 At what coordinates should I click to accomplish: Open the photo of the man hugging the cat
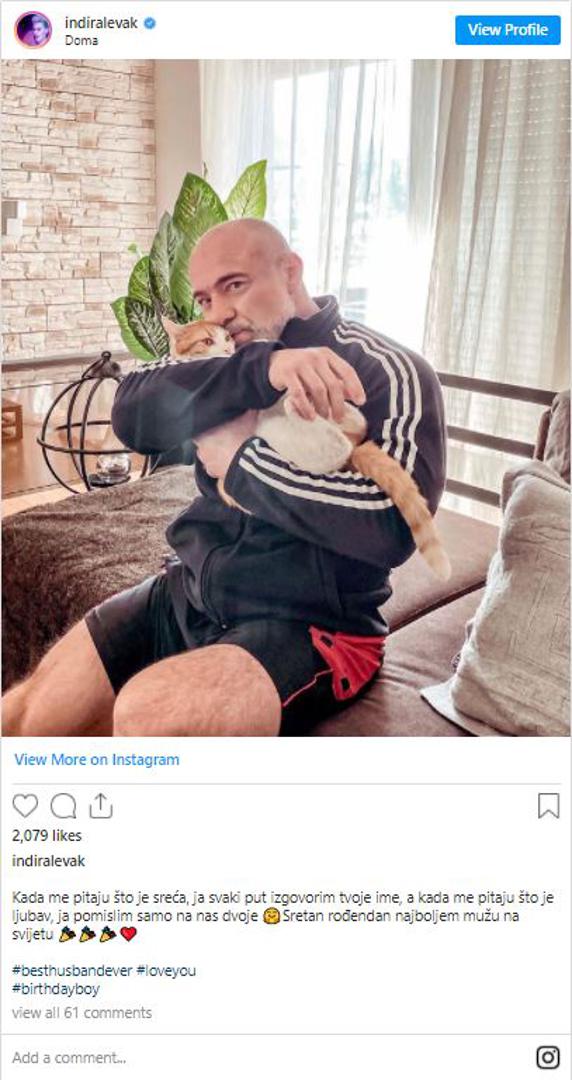(x=286, y=397)
